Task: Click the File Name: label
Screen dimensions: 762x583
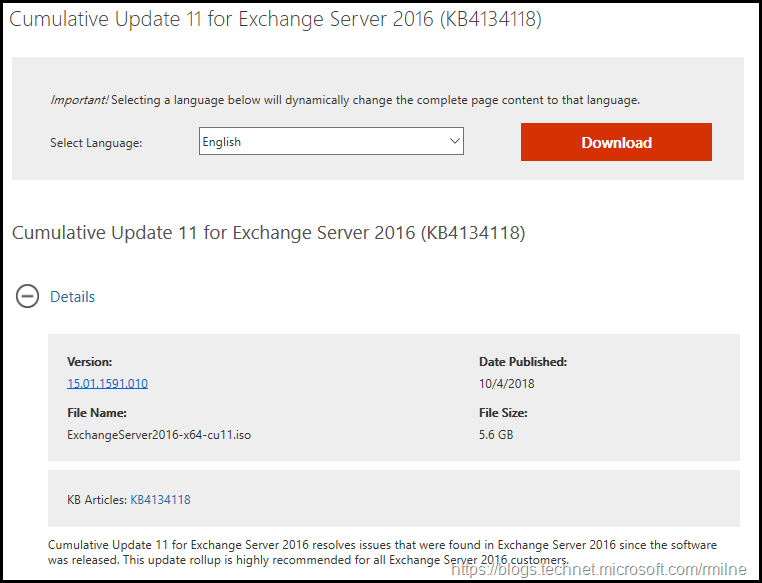Action: click(97, 413)
